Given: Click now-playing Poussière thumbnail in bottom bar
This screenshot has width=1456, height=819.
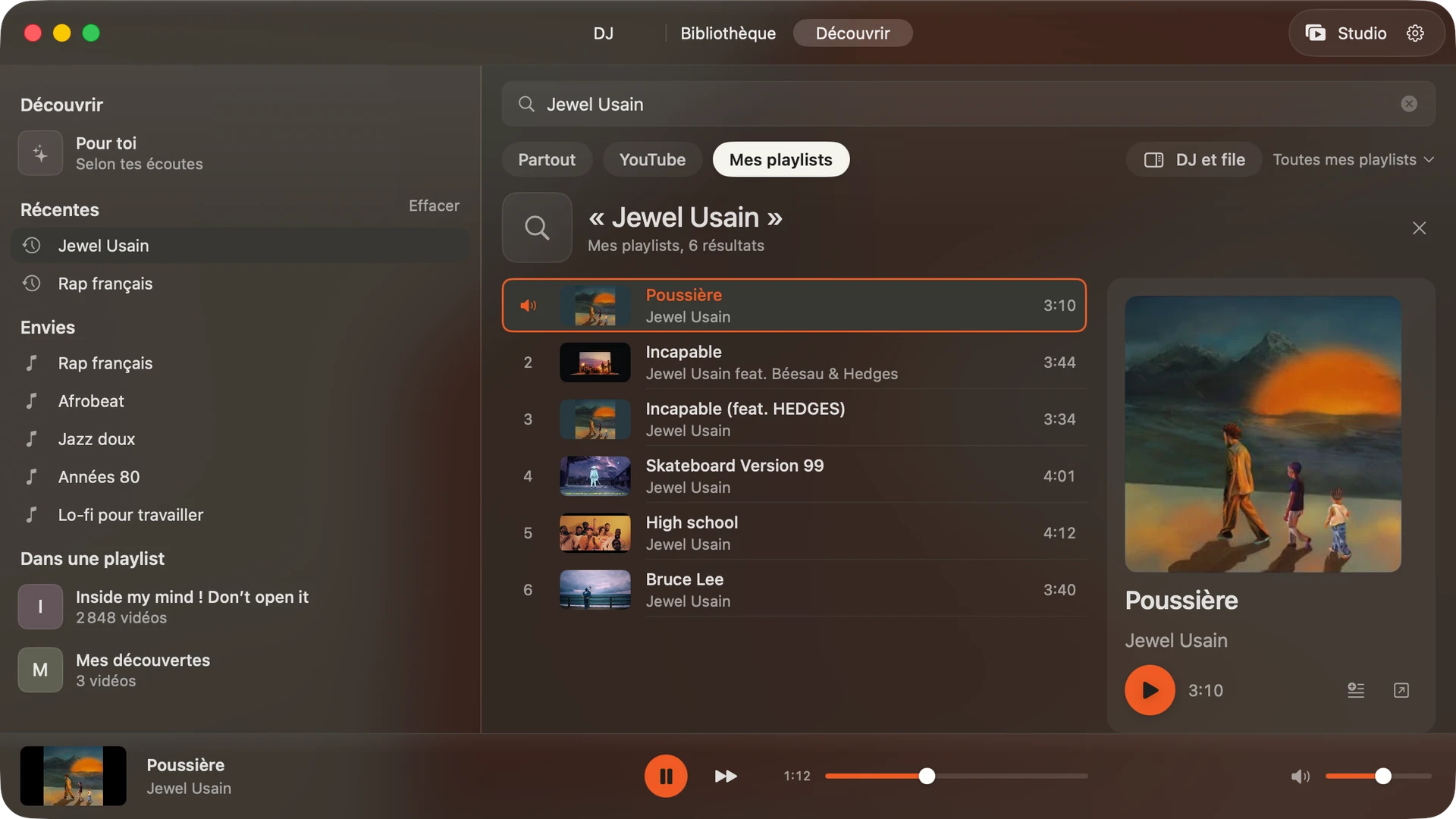Looking at the screenshot, I should tap(73, 776).
